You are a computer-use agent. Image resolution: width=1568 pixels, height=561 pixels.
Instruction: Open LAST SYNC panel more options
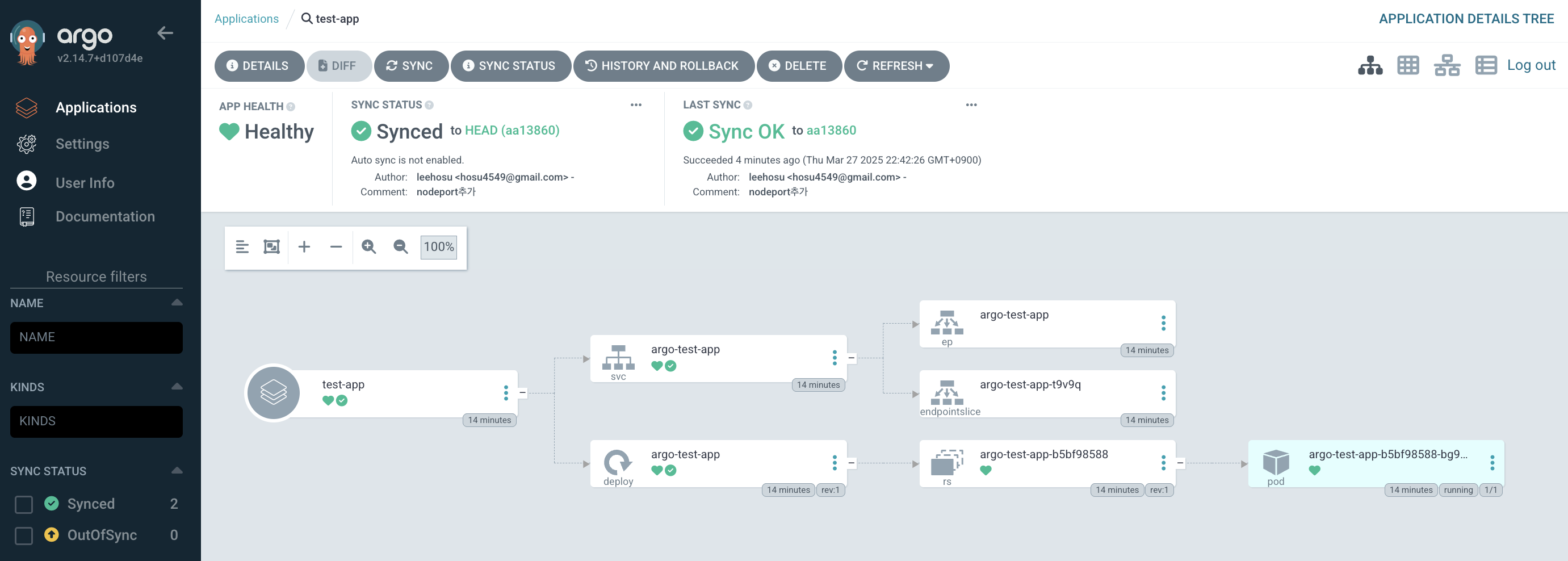(x=971, y=105)
